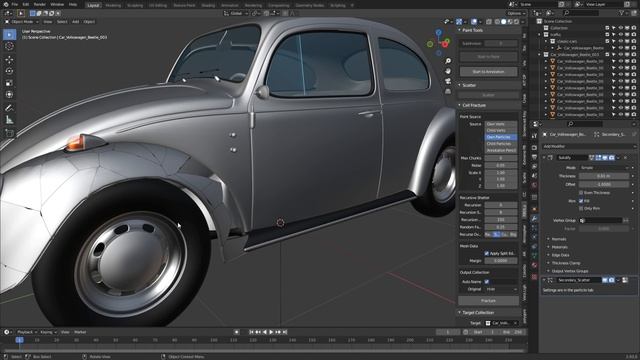This screenshot has height=360, width=640.
Task: Open the Material properties tab
Action: (534, 265)
